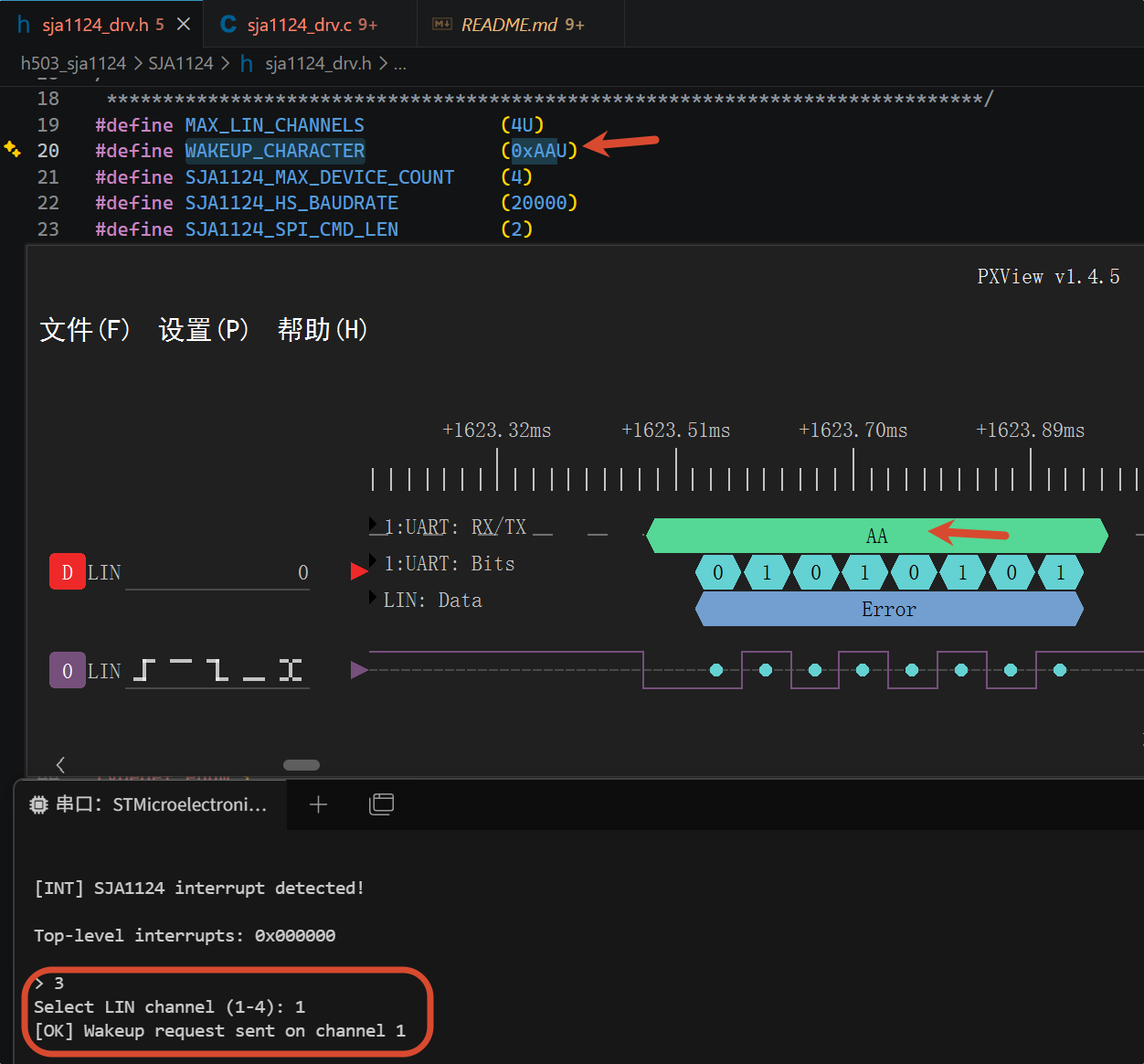Close the sja1124_drv.h editor tab
1144x1064 pixels.
(184, 25)
